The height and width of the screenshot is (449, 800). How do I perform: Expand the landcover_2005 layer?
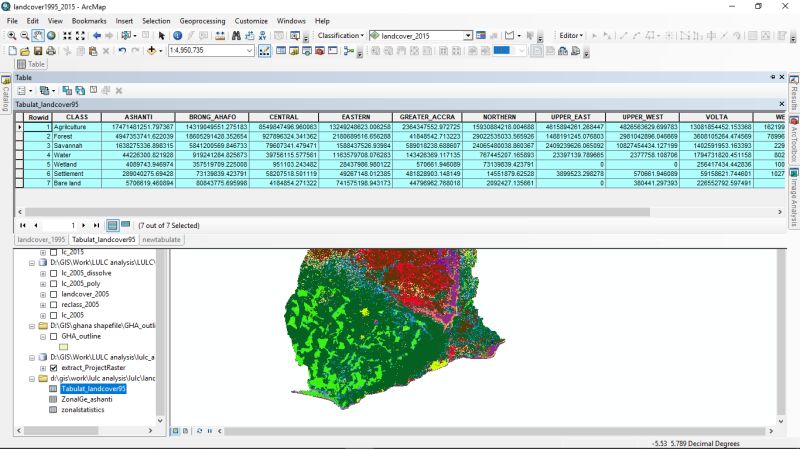coord(43,294)
